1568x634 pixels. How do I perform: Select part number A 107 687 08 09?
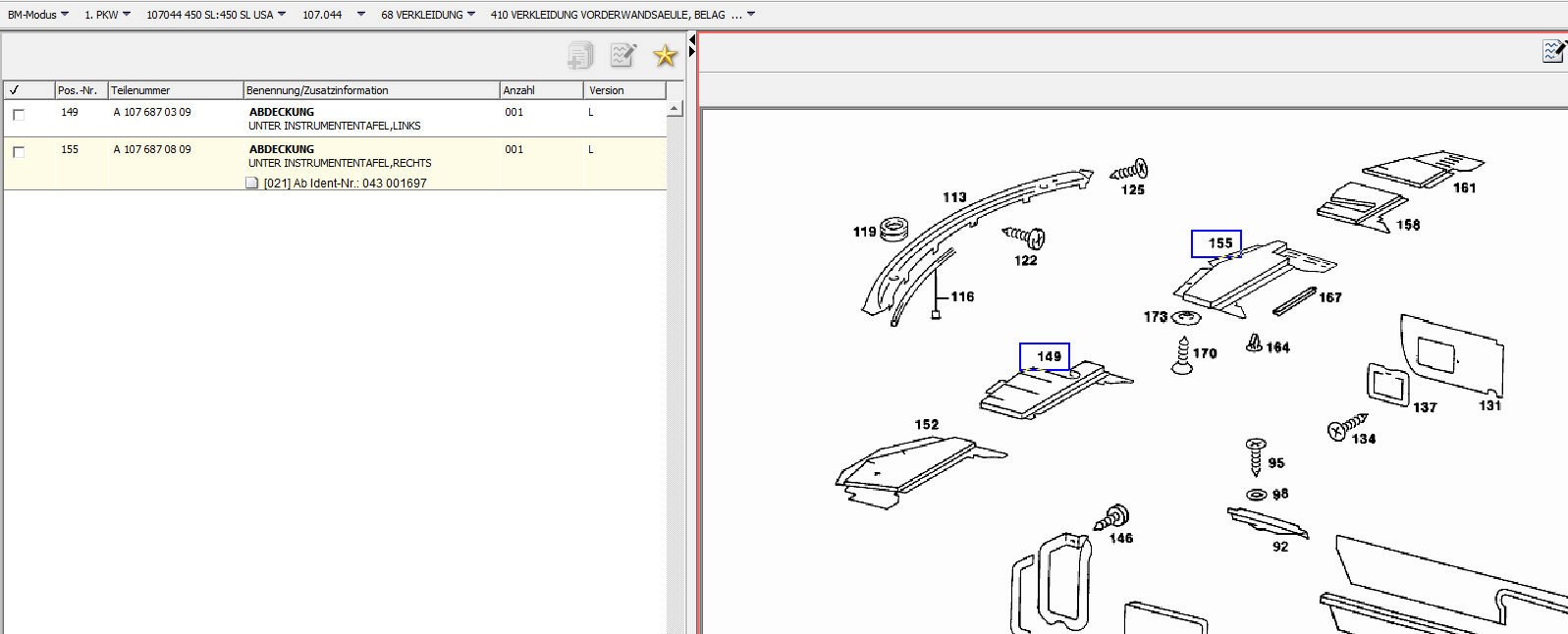152,149
